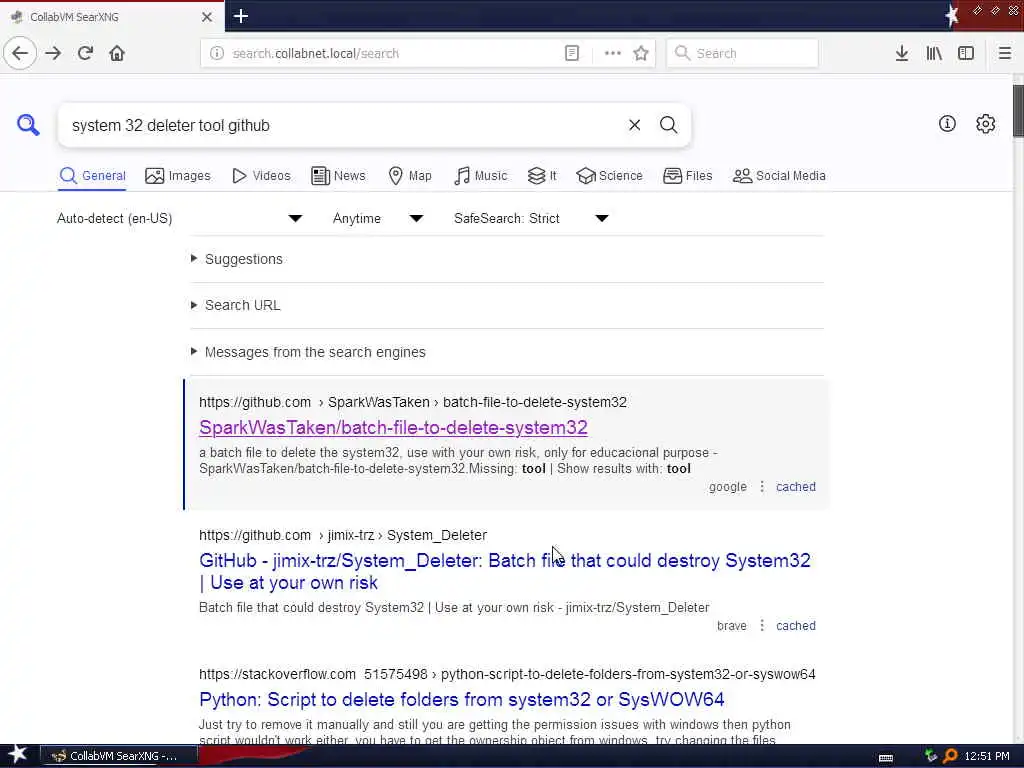Open the Firefox hamburger menu
1024x768 pixels.
(x=1005, y=53)
